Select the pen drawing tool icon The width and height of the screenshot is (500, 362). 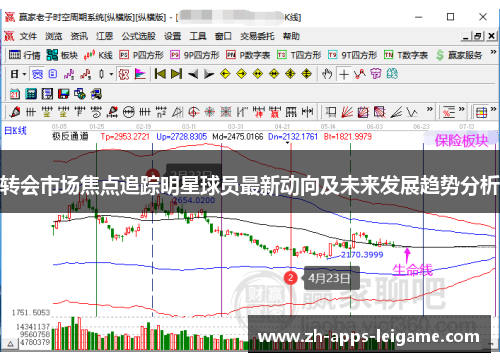pyautogui.click(x=15, y=112)
